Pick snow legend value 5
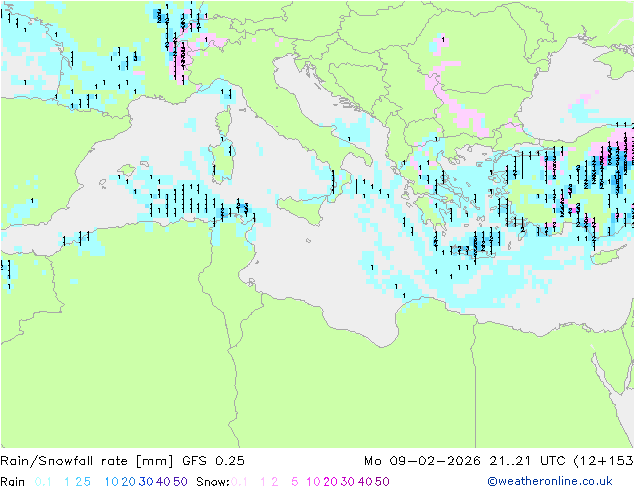The height and width of the screenshot is (490, 634). (294, 482)
